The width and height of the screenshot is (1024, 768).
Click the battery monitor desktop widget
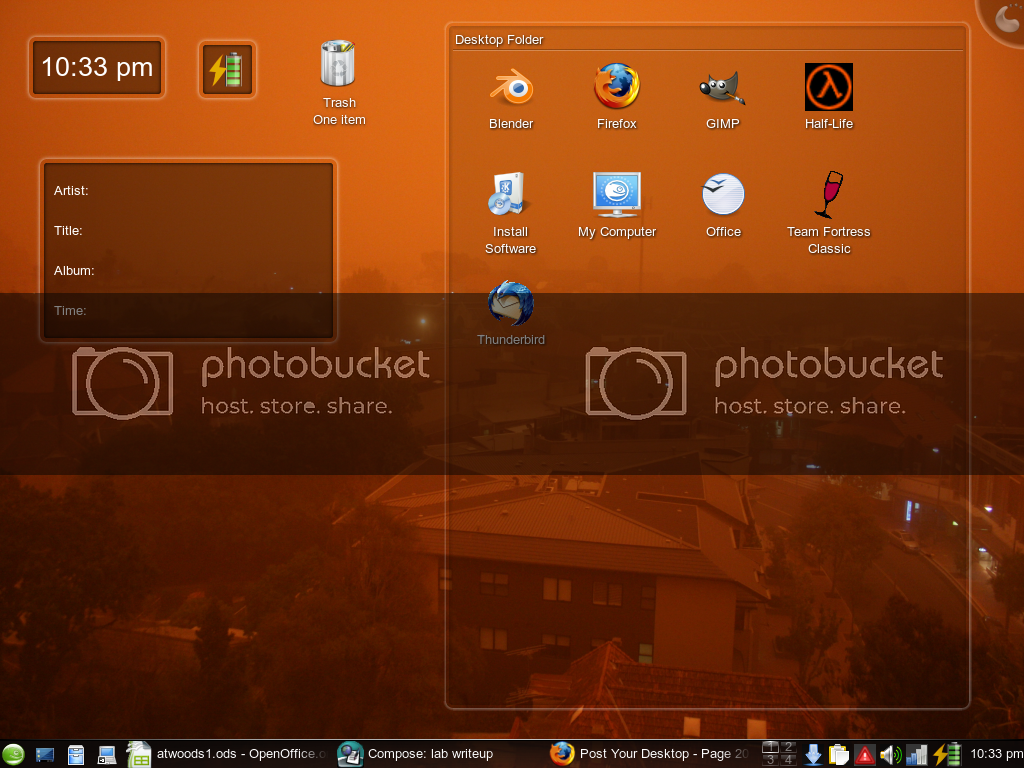pos(227,70)
